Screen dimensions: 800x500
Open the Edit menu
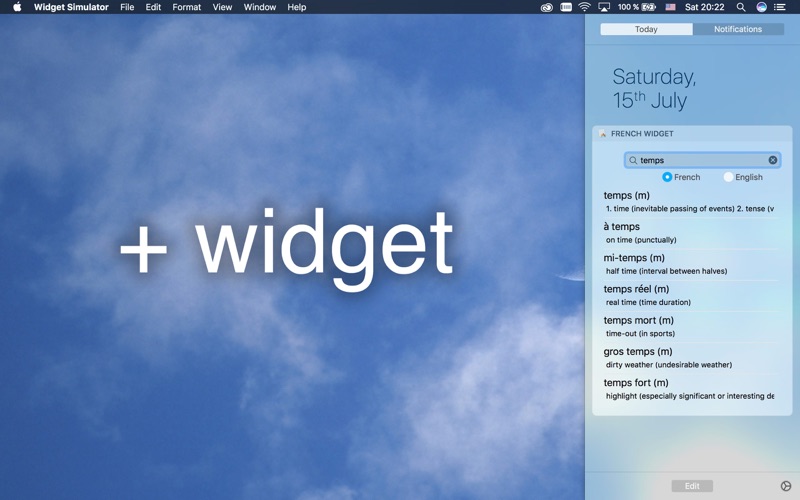(x=153, y=7)
